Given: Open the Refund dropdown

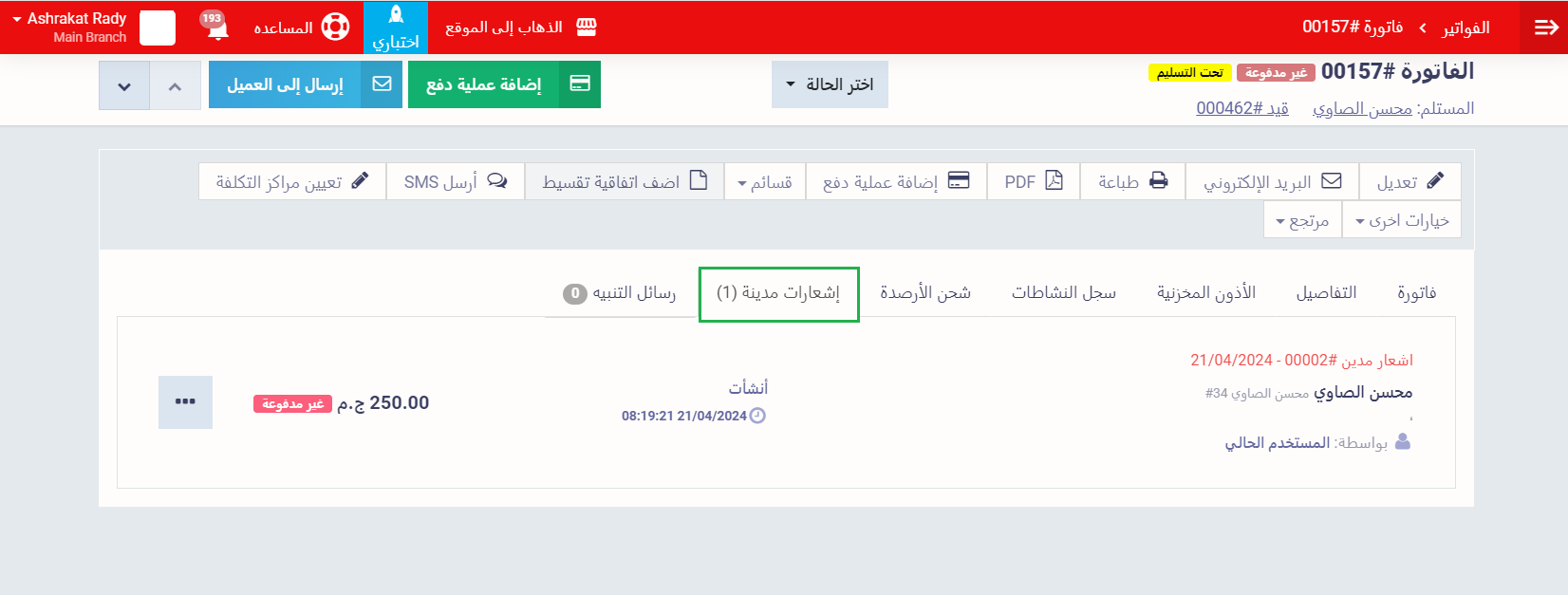Looking at the screenshot, I should tap(1301, 220).
